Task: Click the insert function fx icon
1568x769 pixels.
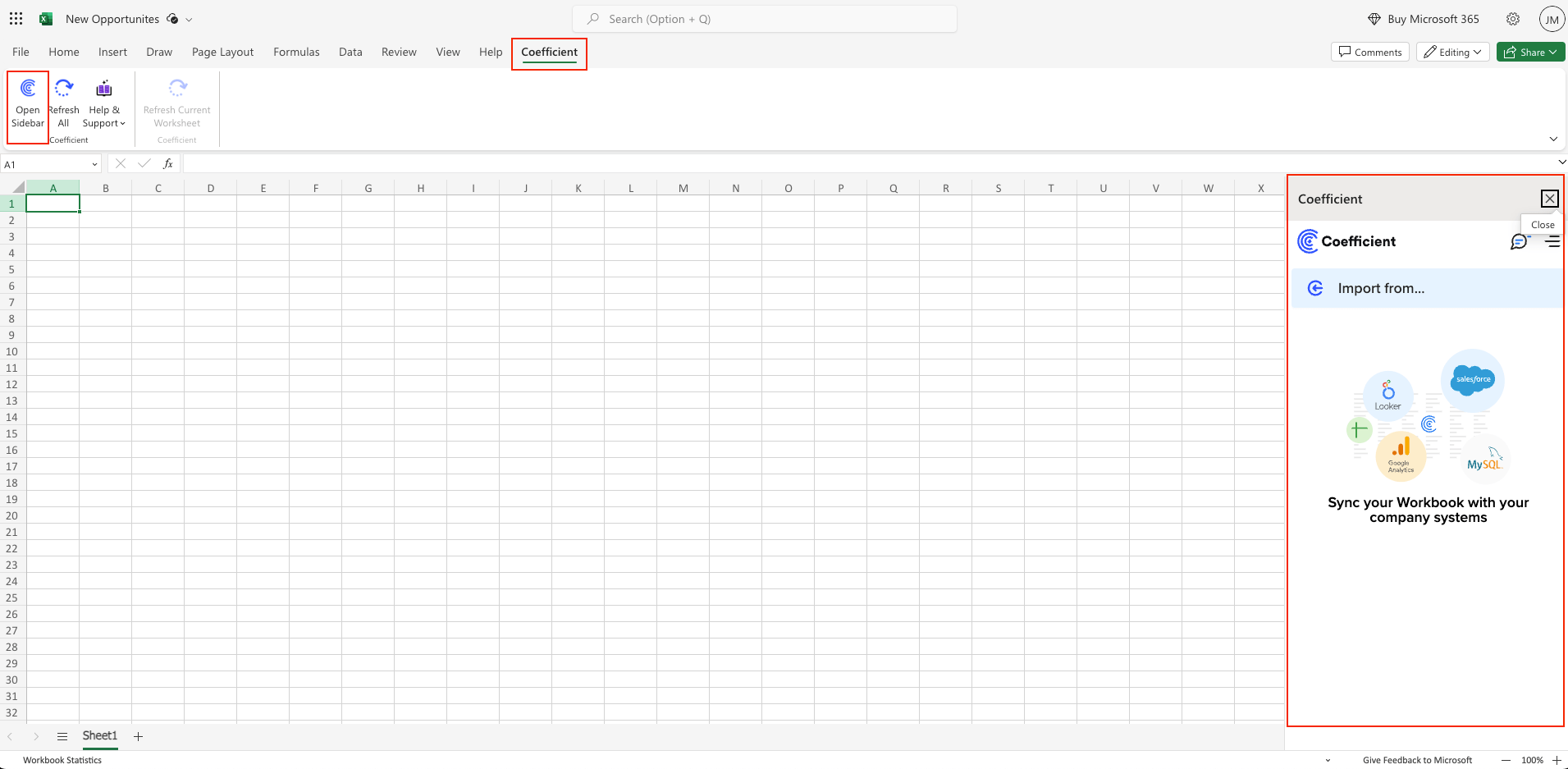Action: [x=168, y=163]
